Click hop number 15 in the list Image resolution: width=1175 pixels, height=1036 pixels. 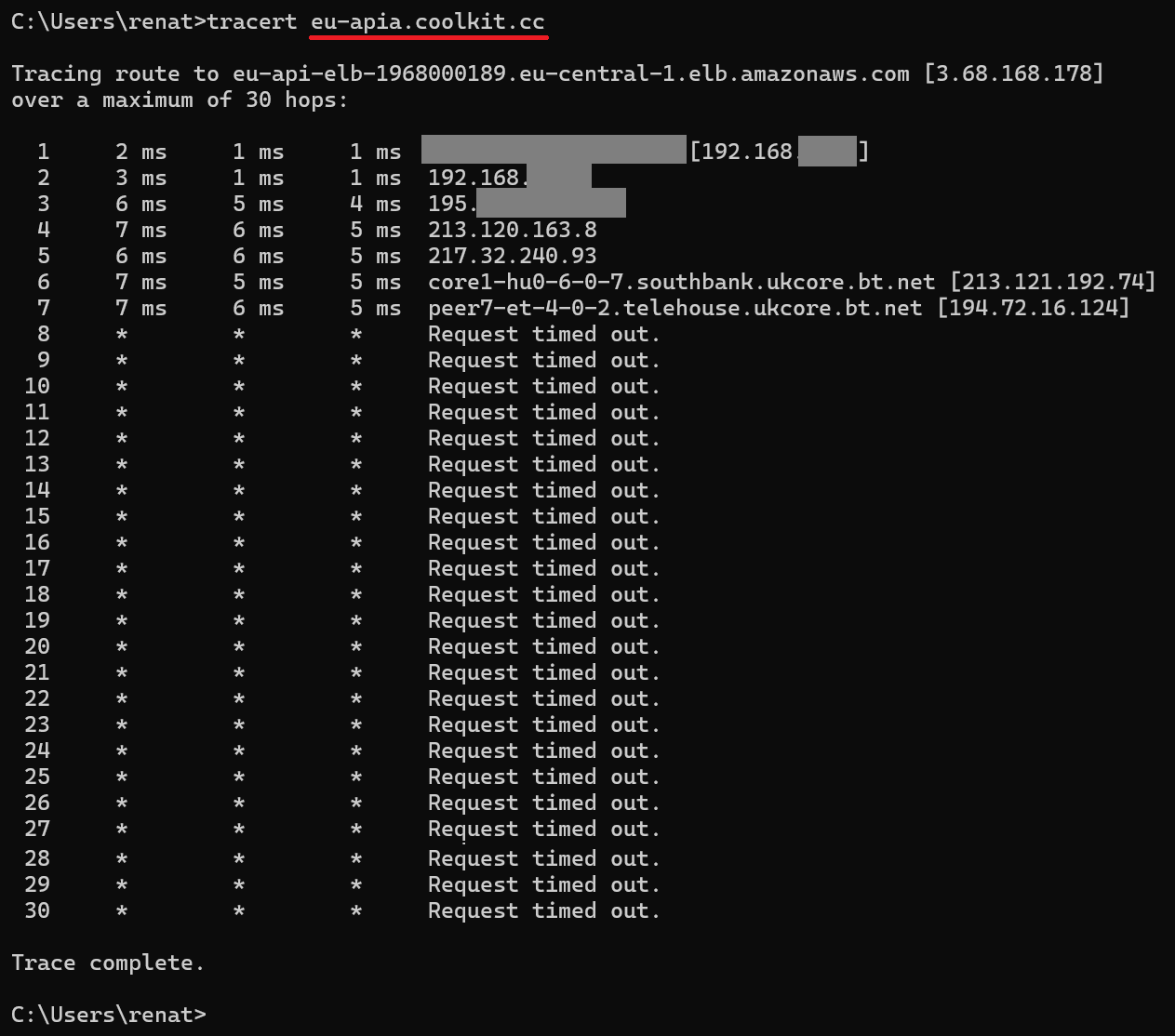coord(37,516)
